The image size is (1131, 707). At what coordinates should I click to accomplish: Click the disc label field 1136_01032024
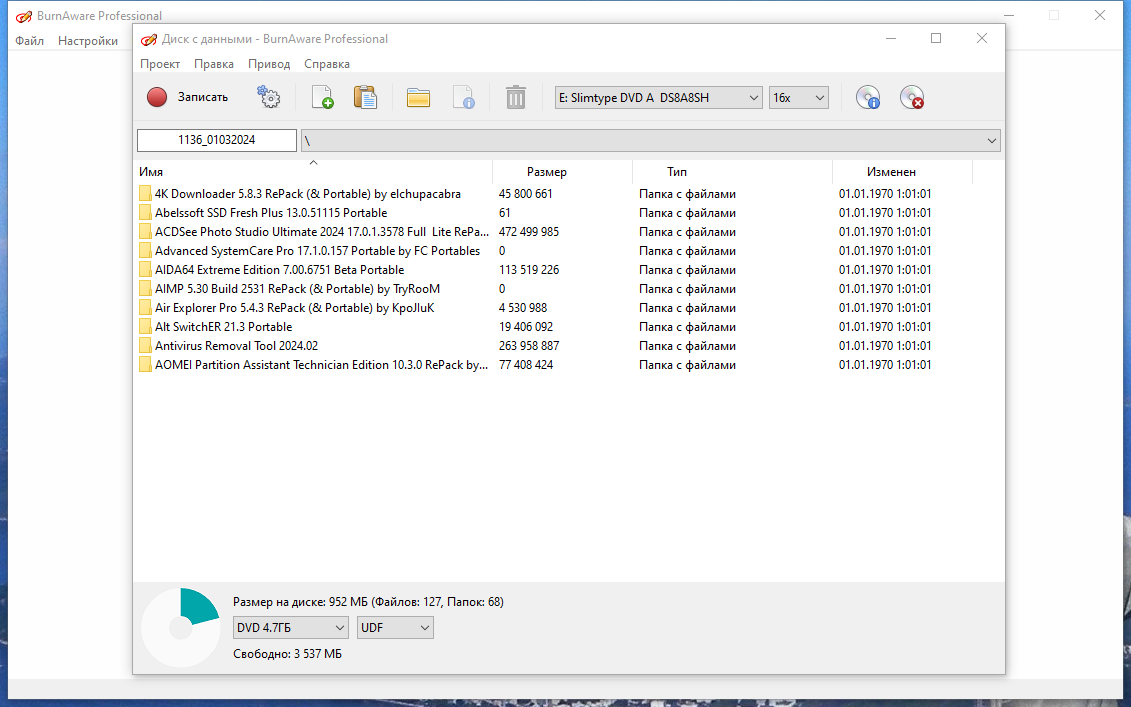click(216, 140)
